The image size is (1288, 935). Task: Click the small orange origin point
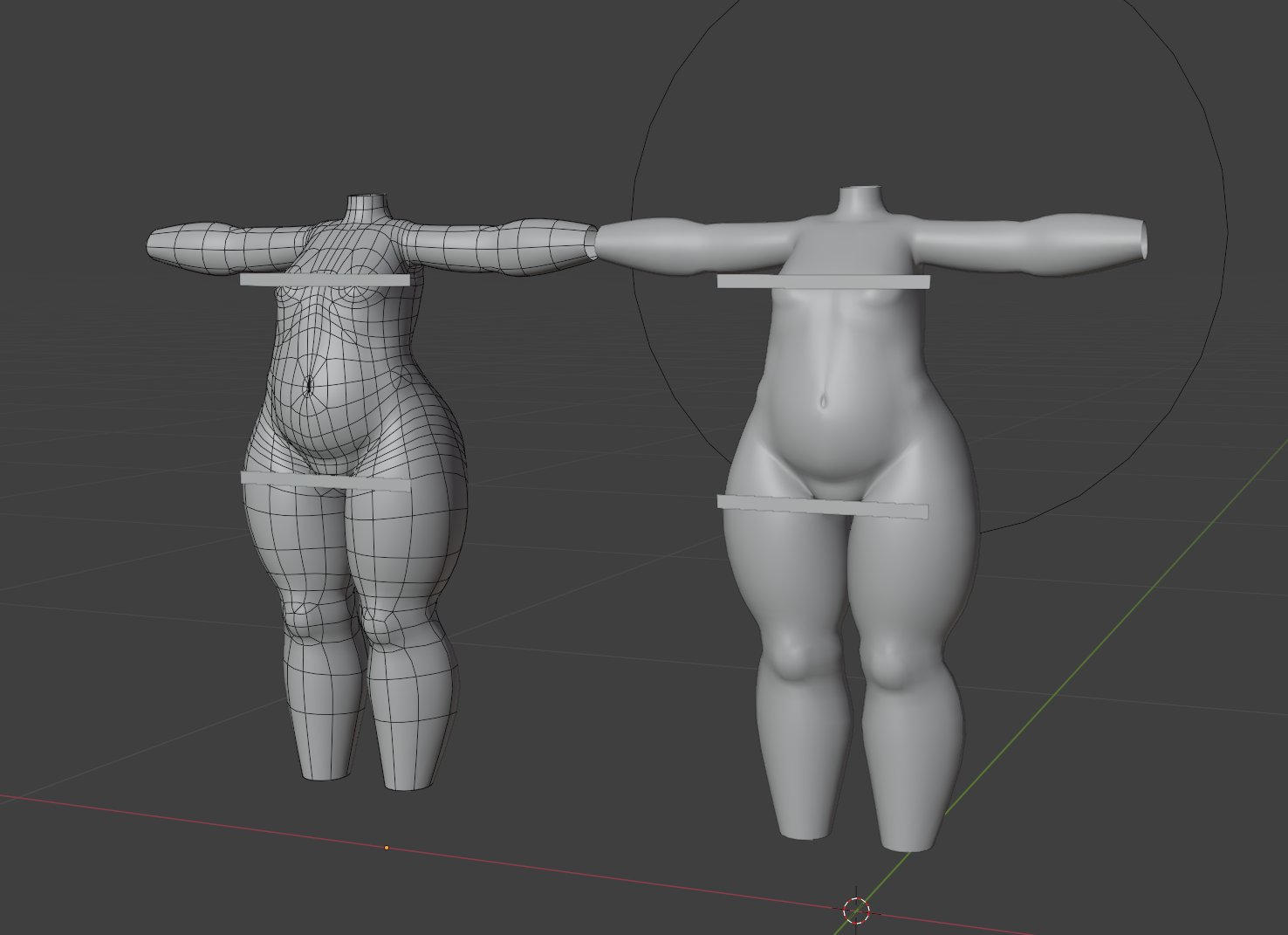[x=387, y=848]
